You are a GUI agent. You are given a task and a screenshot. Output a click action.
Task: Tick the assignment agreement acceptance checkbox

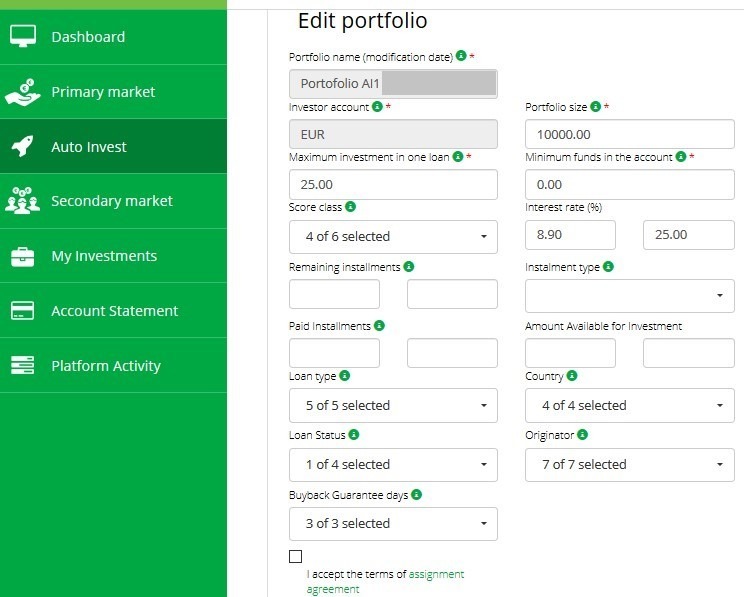pyautogui.click(x=295, y=556)
